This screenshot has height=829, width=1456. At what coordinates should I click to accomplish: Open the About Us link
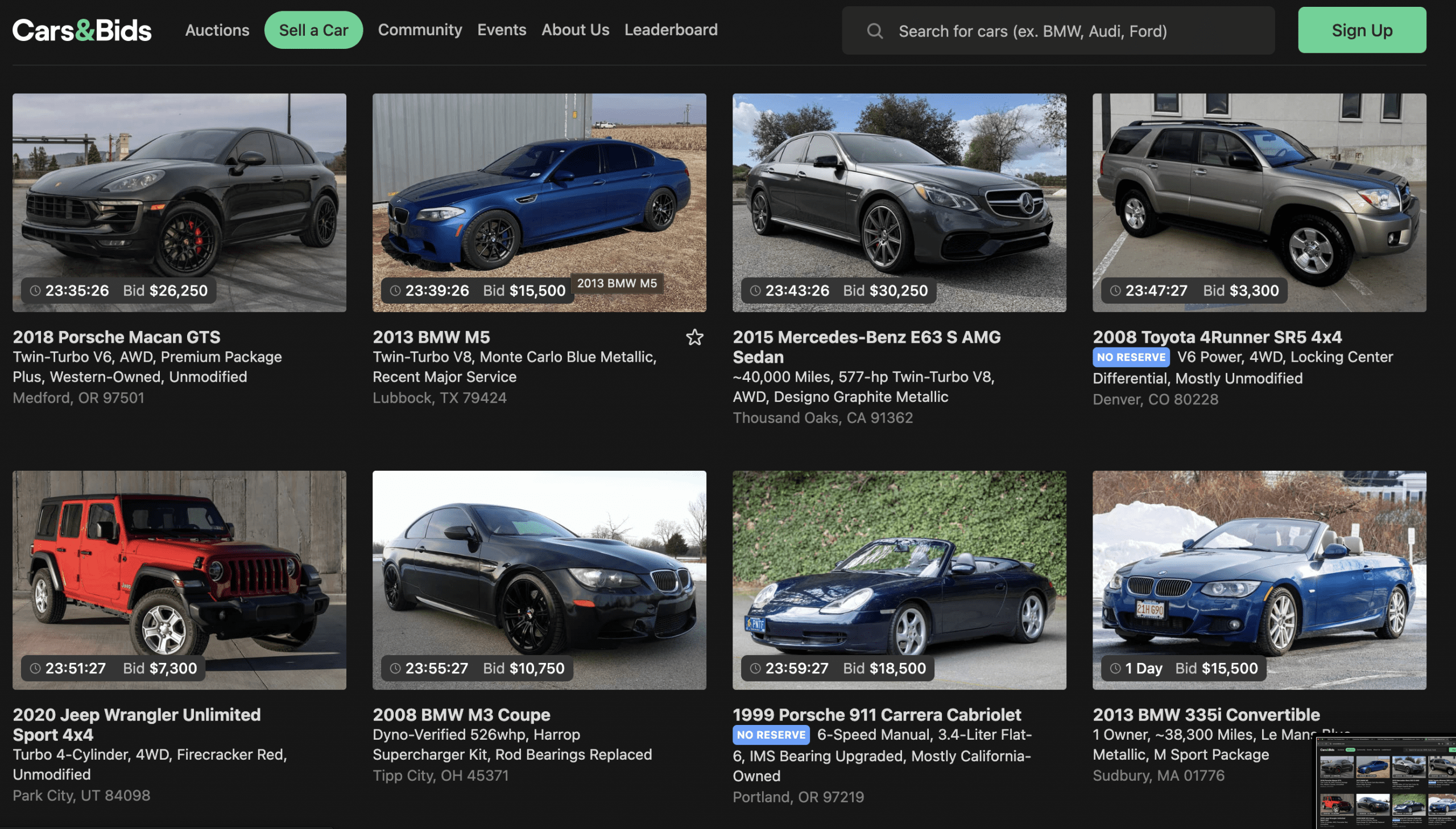574,30
